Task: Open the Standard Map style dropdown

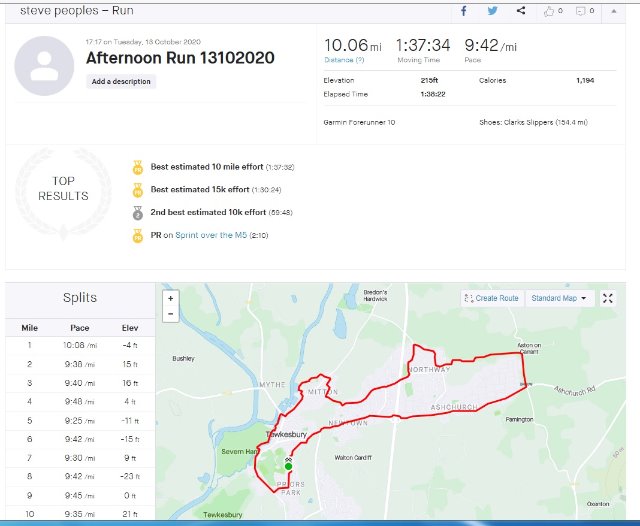Action: (559, 298)
